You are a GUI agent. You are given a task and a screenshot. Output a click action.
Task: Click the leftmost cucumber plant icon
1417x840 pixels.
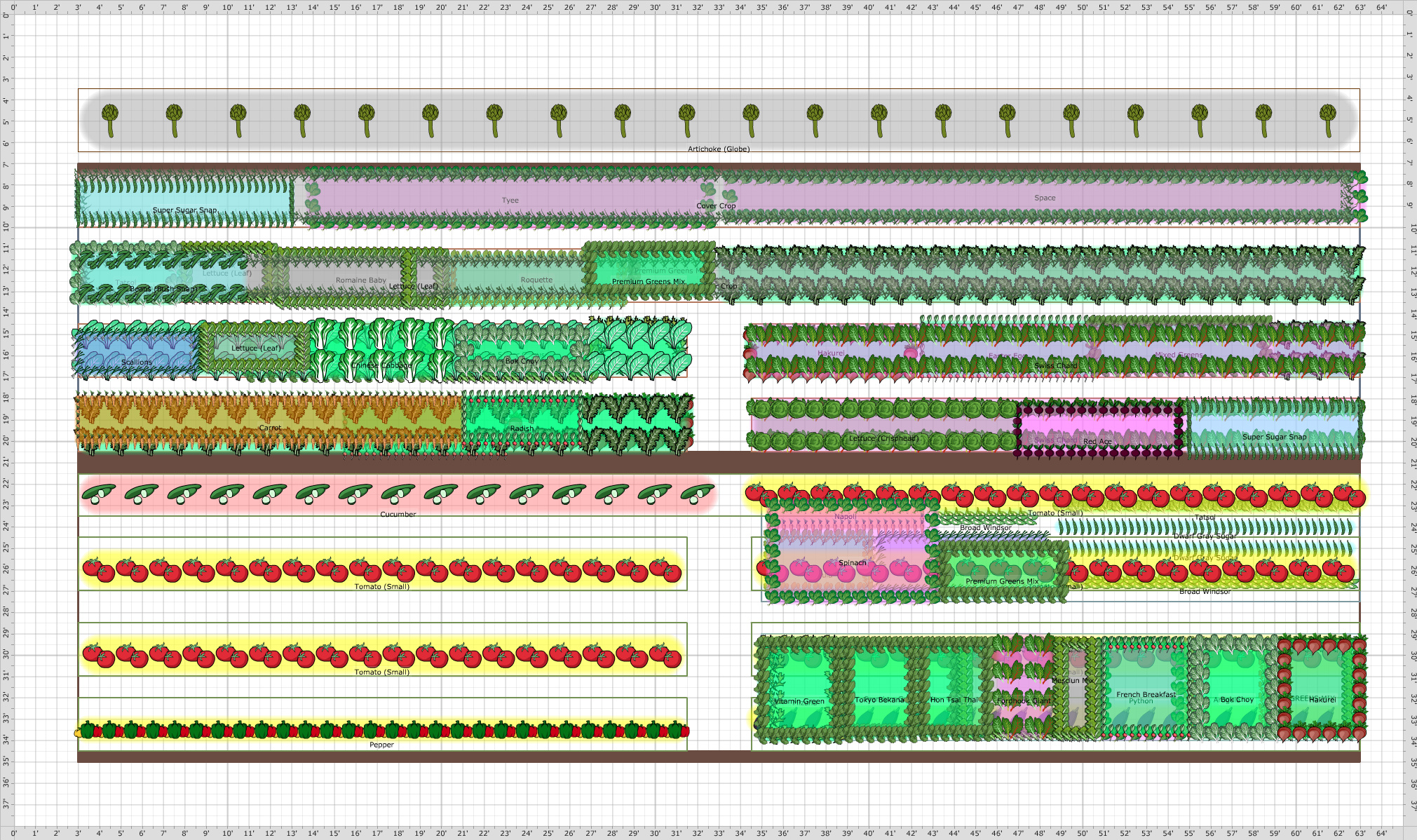pyautogui.click(x=99, y=494)
